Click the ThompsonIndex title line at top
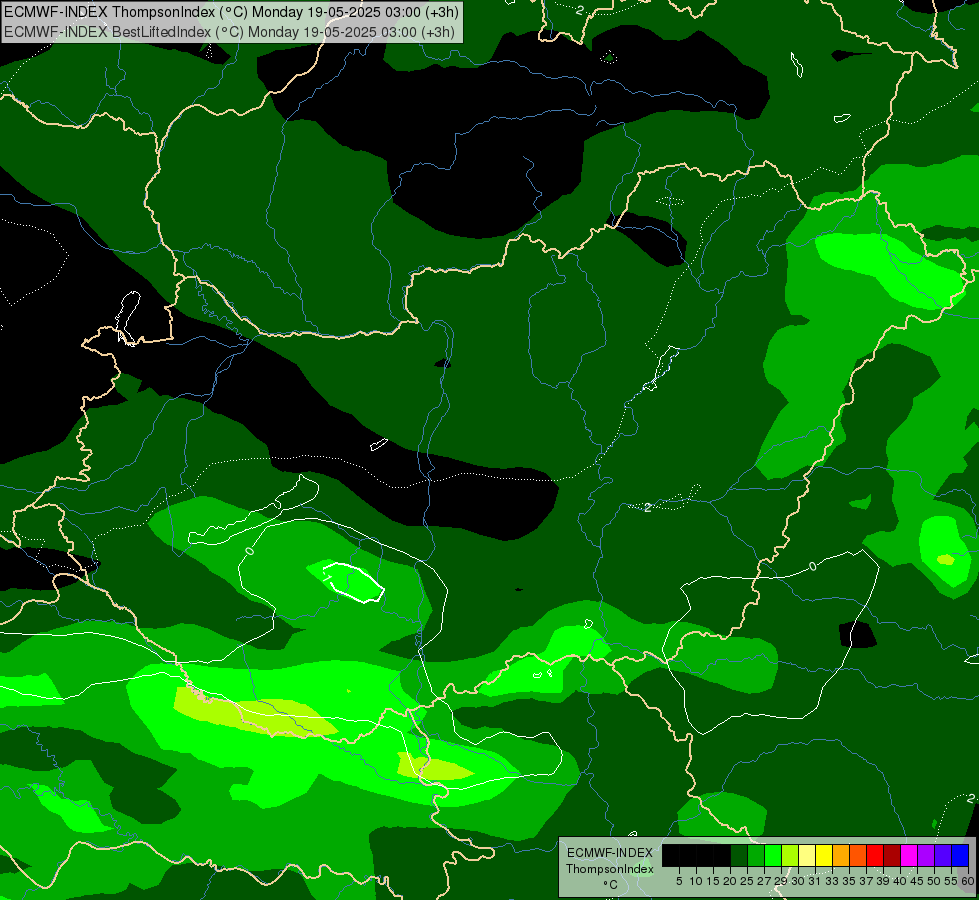The image size is (979, 900). [x=232, y=11]
